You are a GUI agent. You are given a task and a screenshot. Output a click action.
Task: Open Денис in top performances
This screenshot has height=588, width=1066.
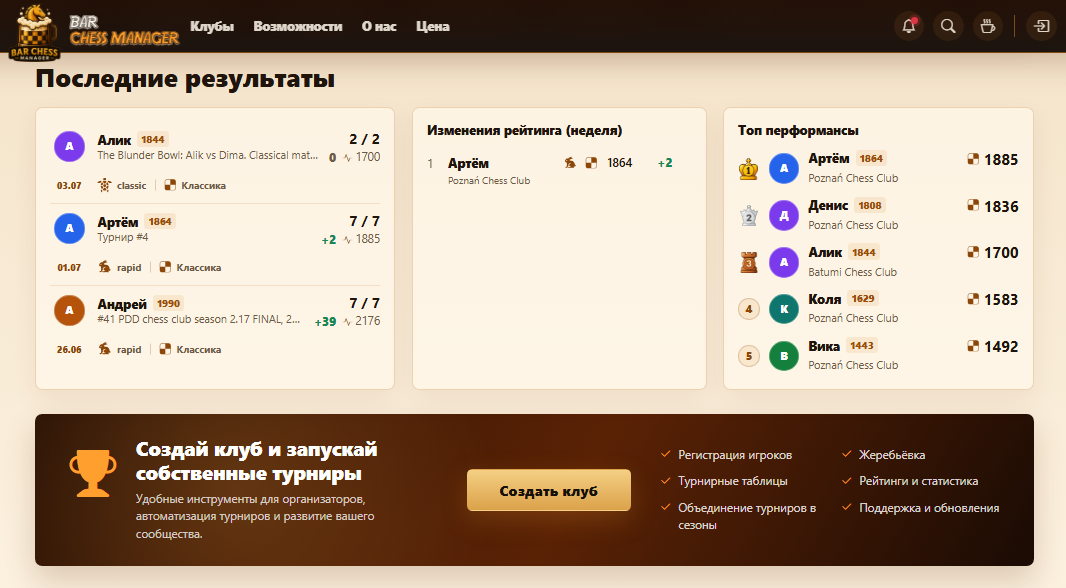(x=828, y=205)
